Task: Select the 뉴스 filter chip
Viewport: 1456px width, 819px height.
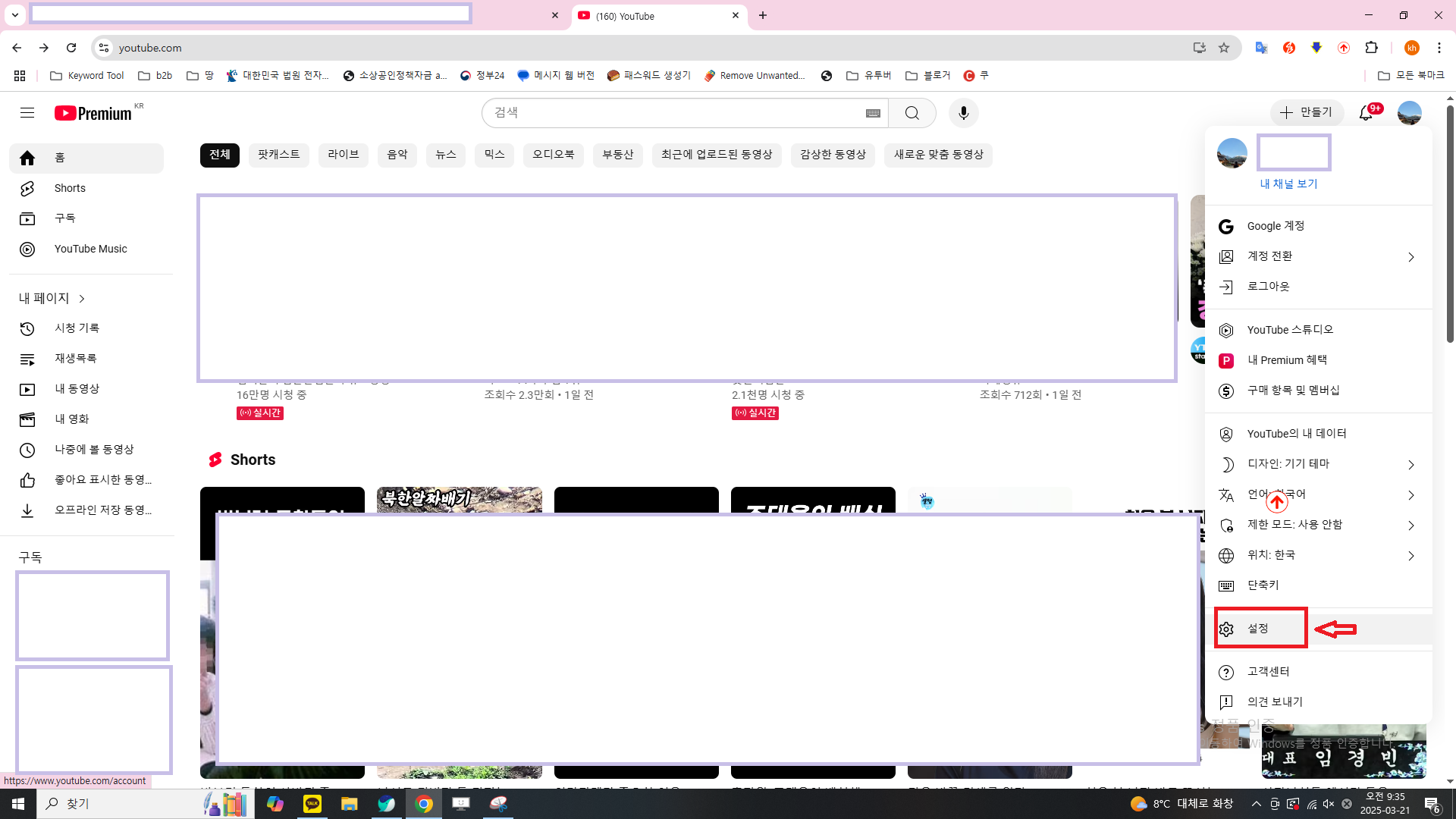Action: click(445, 155)
